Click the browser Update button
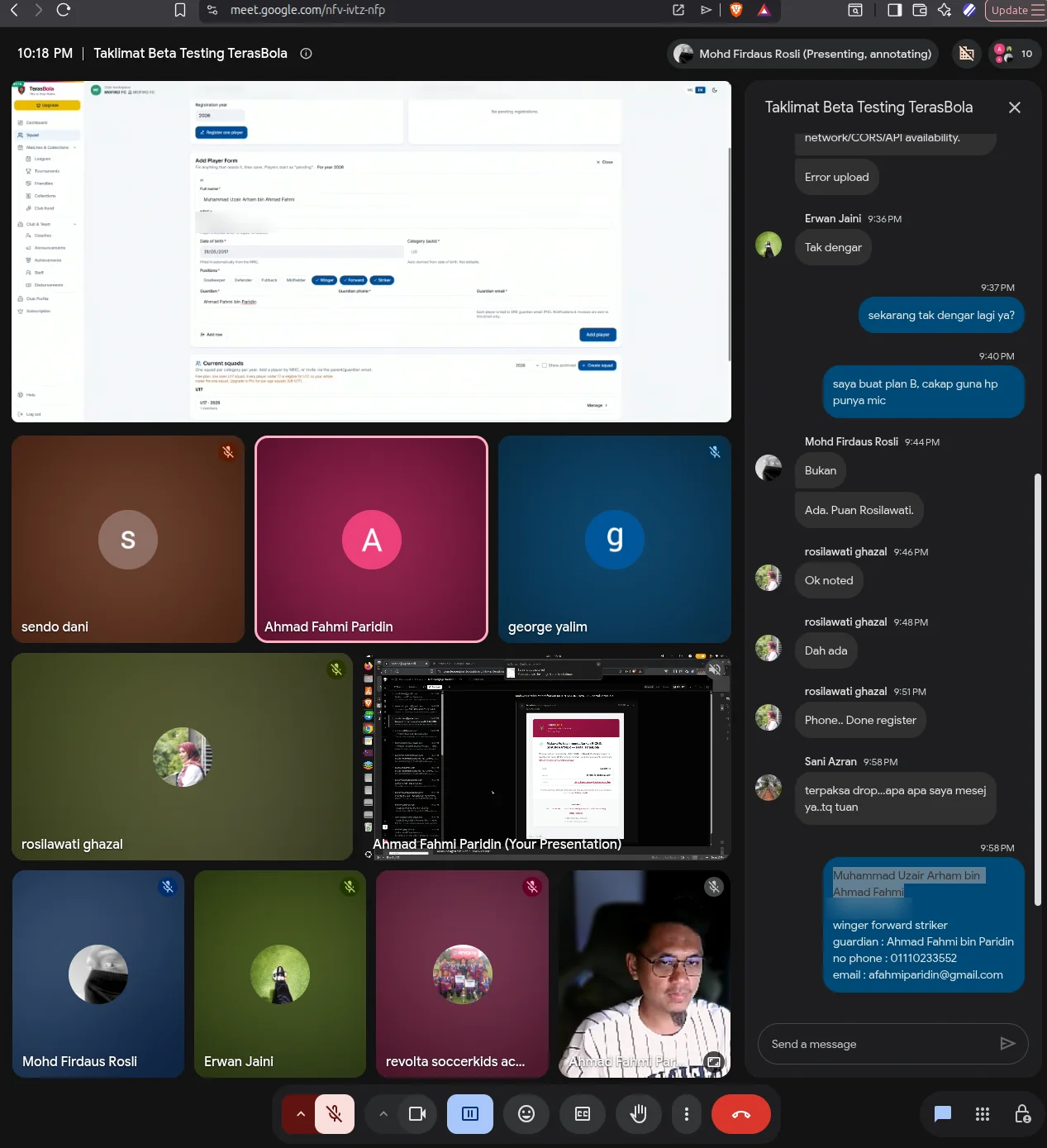This screenshot has height=1148, width=1047. point(1016,10)
